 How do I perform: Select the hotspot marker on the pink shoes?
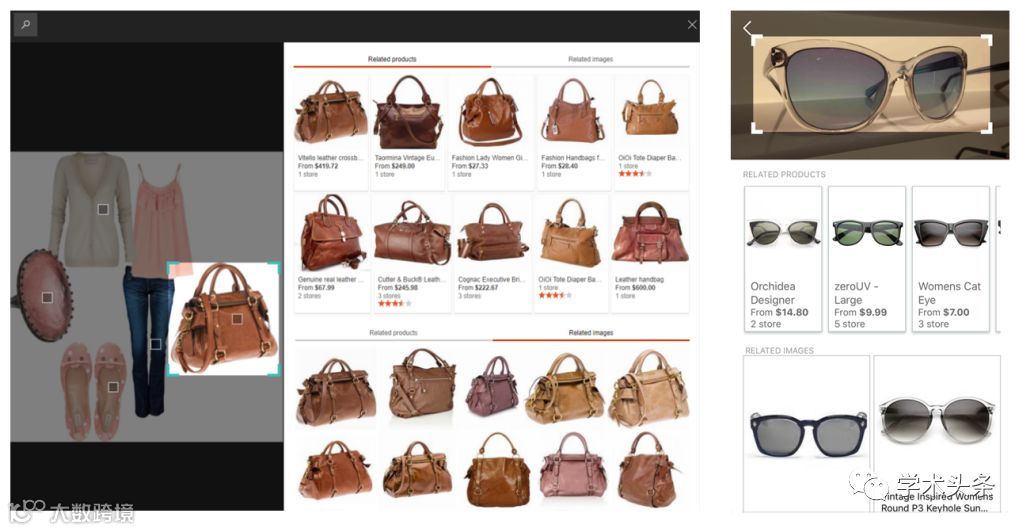coord(113,387)
